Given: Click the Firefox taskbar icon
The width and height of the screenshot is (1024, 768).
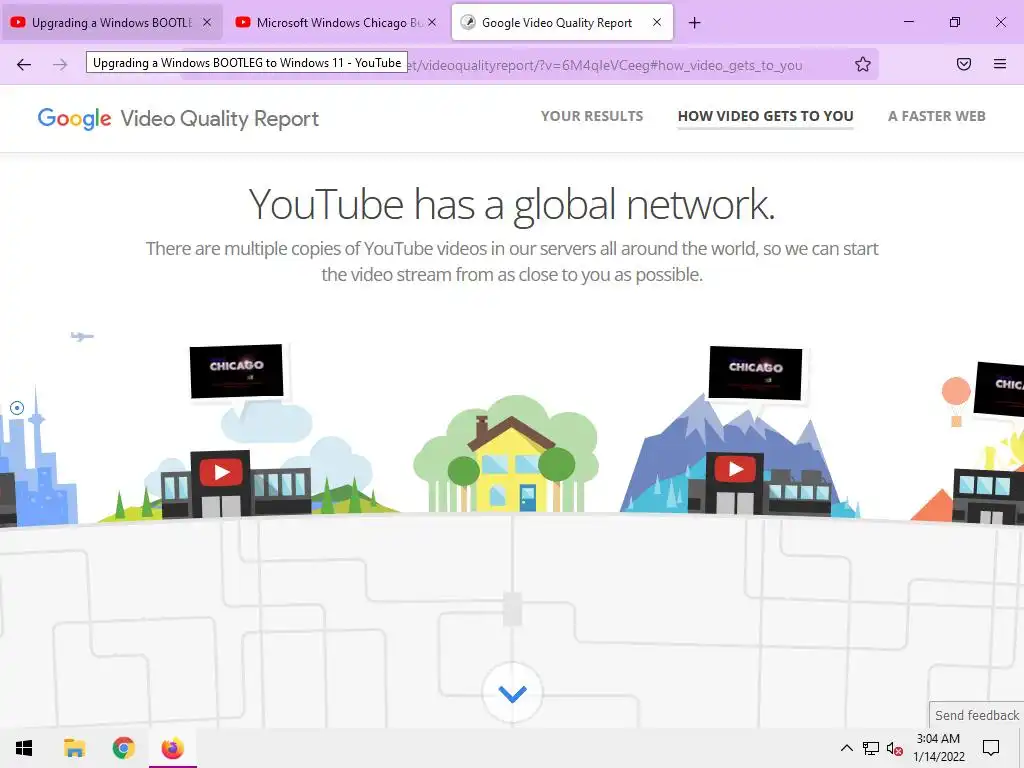Looking at the screenshot, I should pos(172,748).
